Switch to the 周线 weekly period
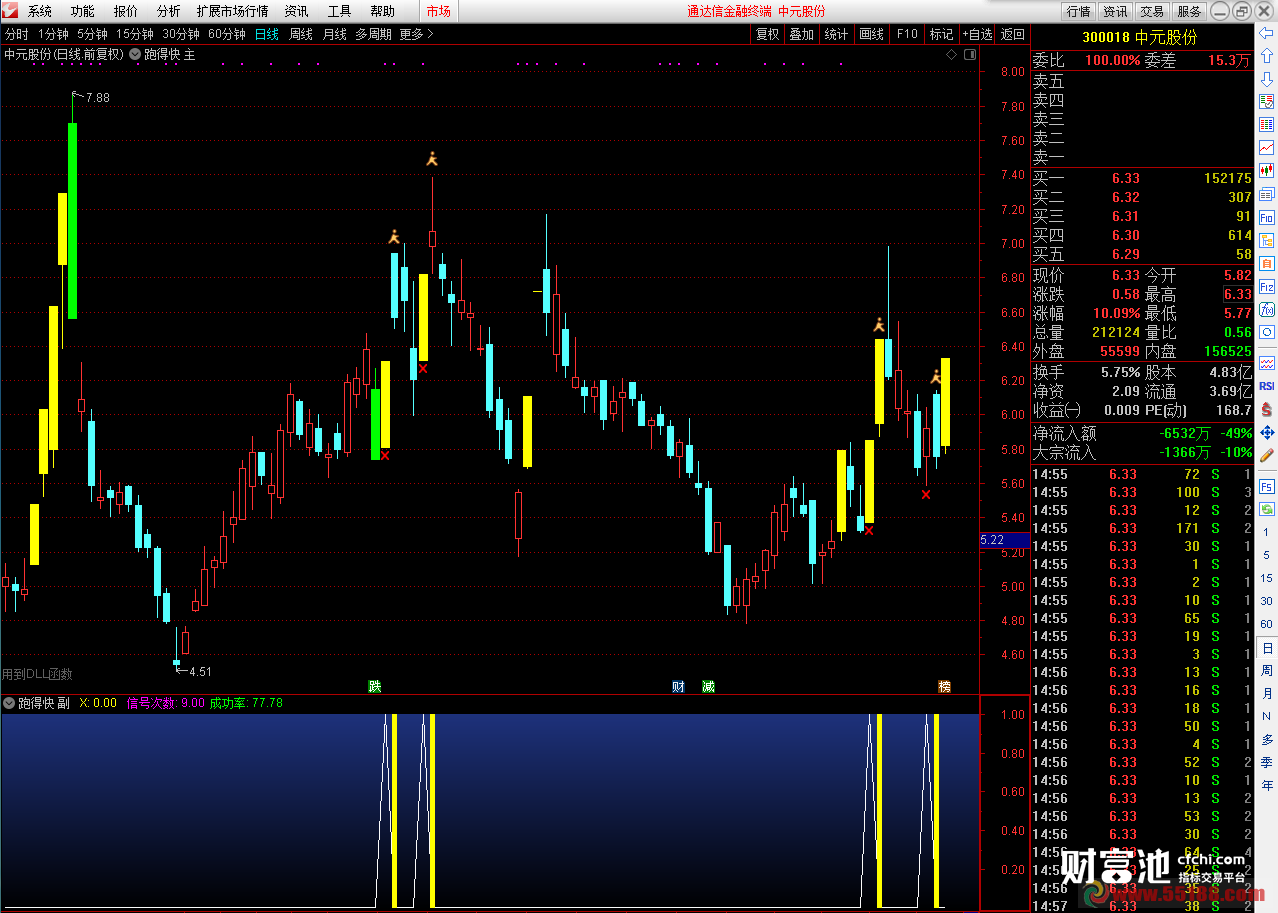 click(301, 34)
